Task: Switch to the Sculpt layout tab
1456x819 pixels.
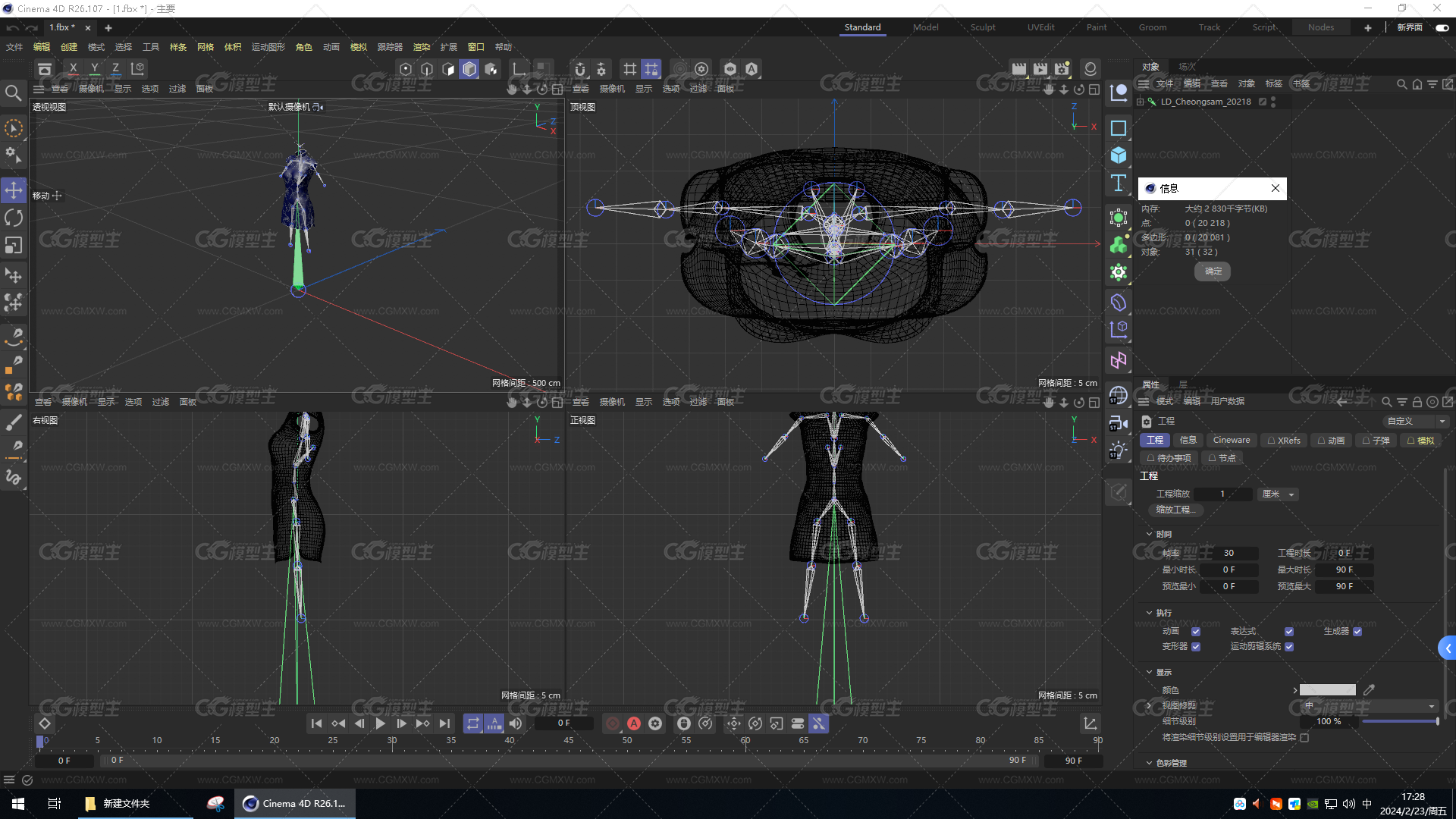Action: [x=983, y=27]
